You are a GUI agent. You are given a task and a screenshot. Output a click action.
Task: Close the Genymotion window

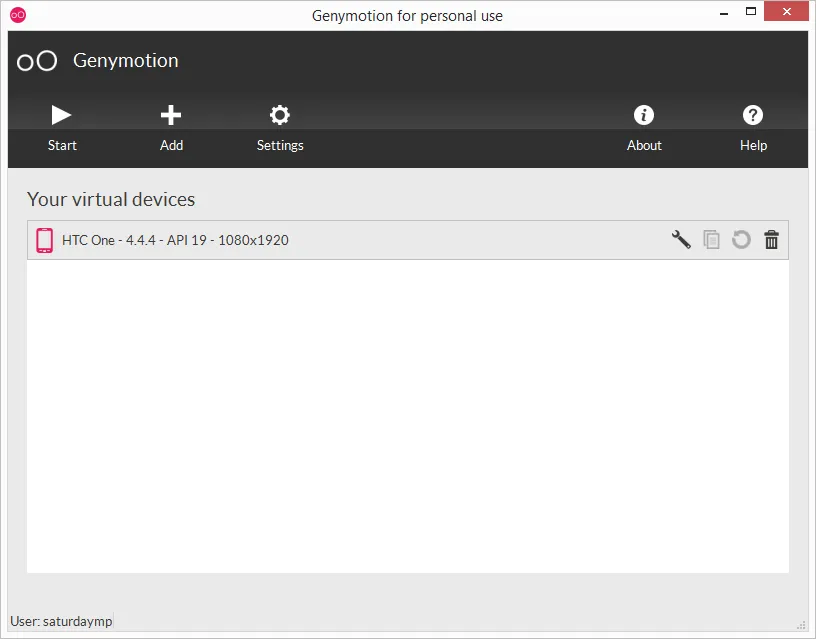pos(786,11)
